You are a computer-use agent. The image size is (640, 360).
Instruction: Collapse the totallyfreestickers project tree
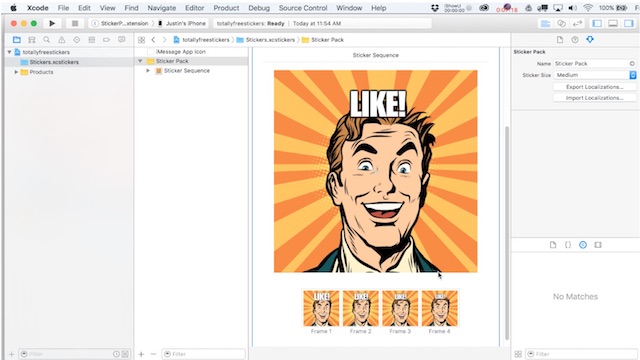tap(9, 52)
